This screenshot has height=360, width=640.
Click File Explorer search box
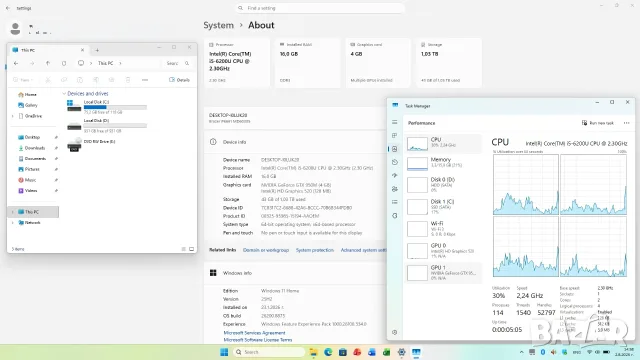(178, 63)
